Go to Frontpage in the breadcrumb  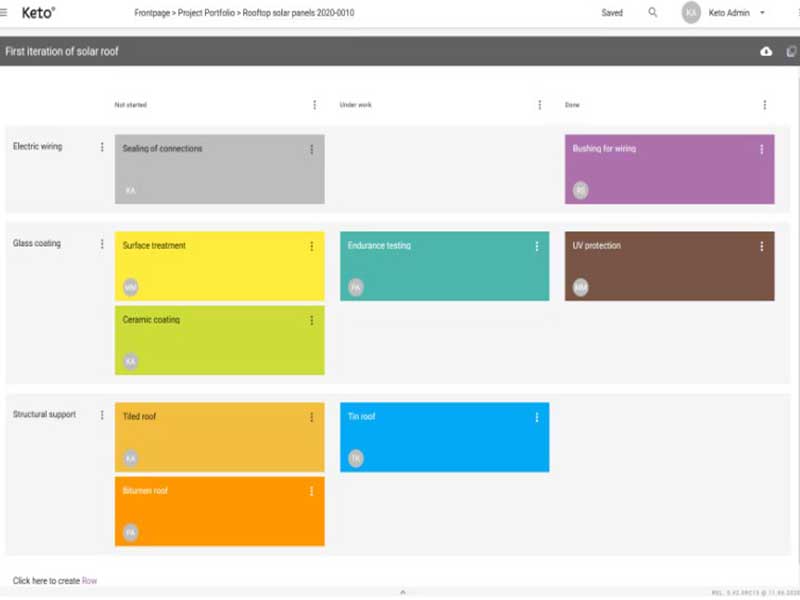(155, 13)
